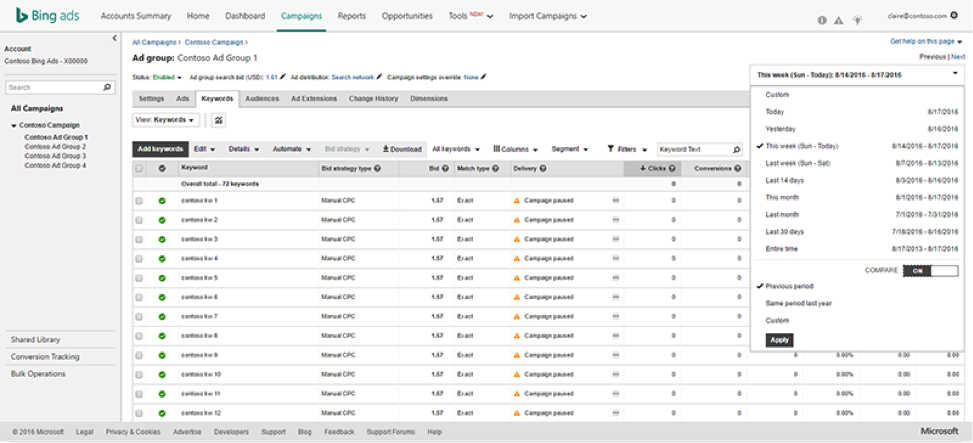Image resolution: width=973 pixels, height=443 pixels.
Task: Check the box for contoso kw 1
Action: point(139,201)
